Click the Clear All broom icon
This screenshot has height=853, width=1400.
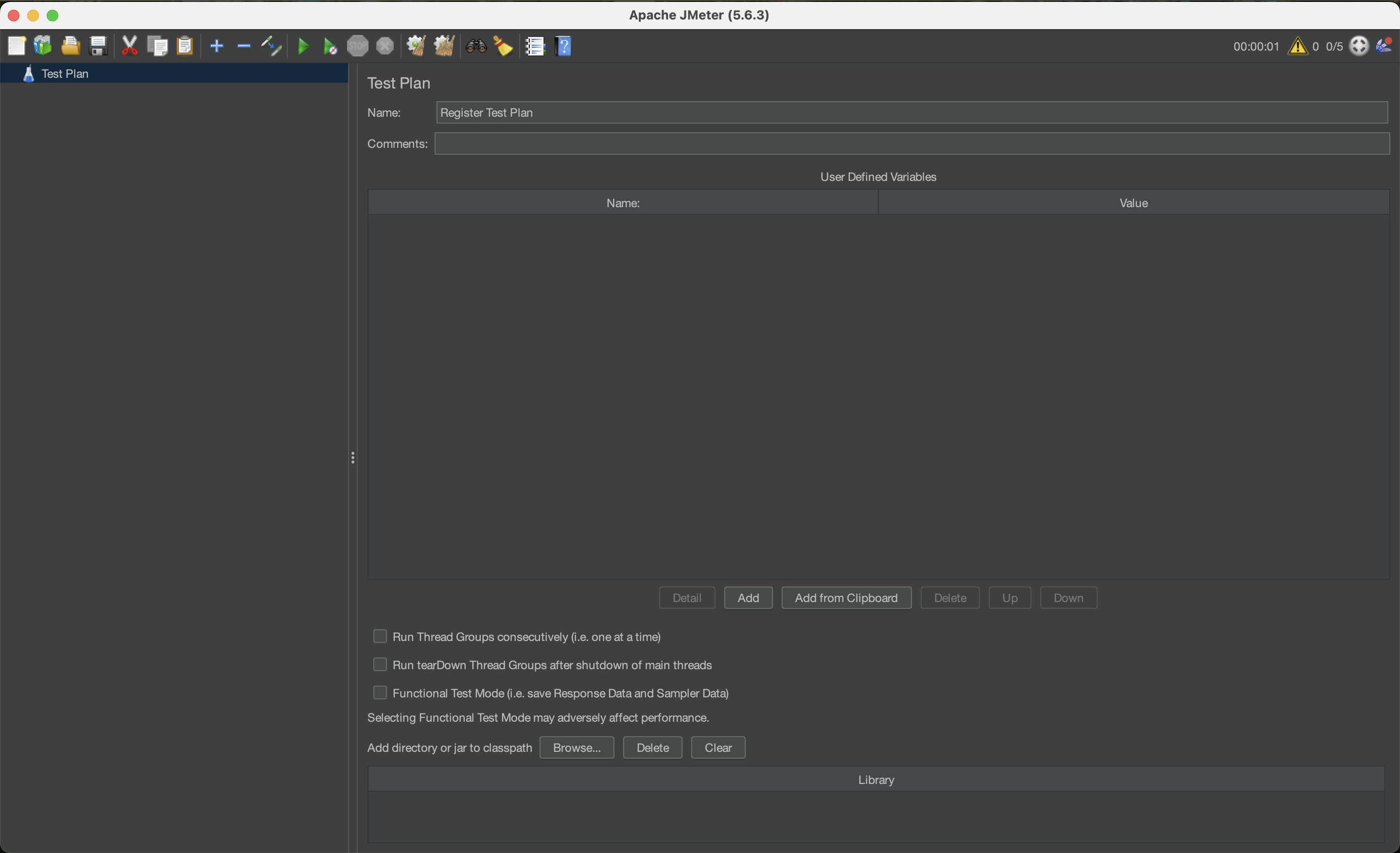(x=444, y=46)
